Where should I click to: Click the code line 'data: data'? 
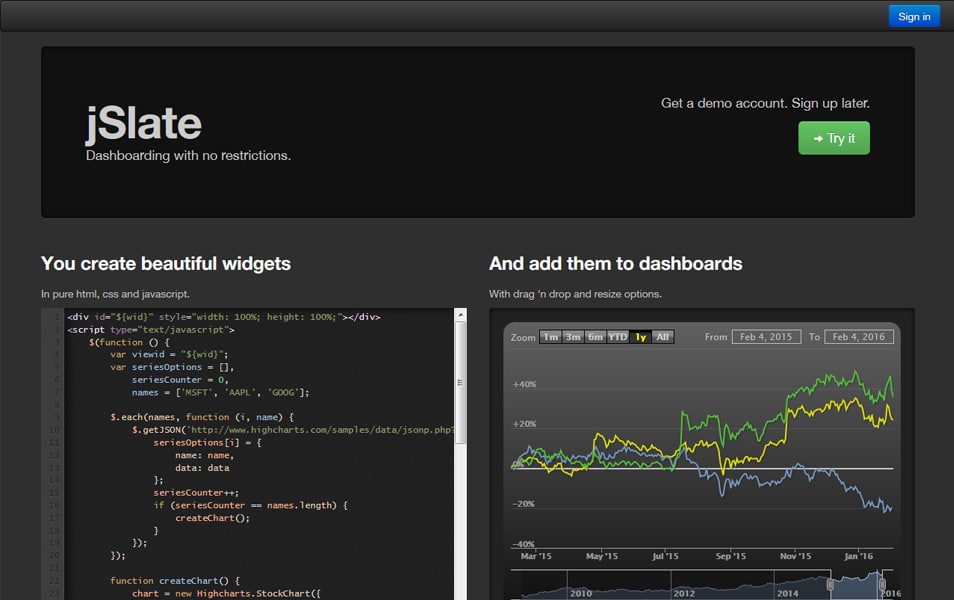[x=202, y=467]
